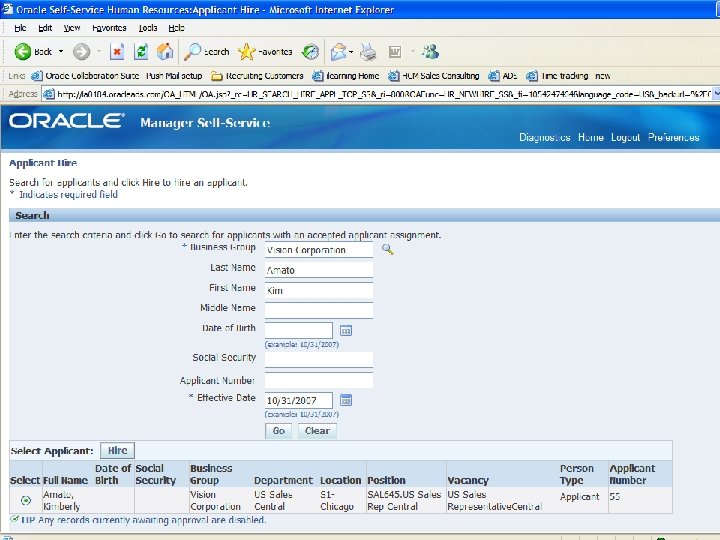The image size is (720, 540).
Task: Open the Tools menu
Action: tap(148, 28)
